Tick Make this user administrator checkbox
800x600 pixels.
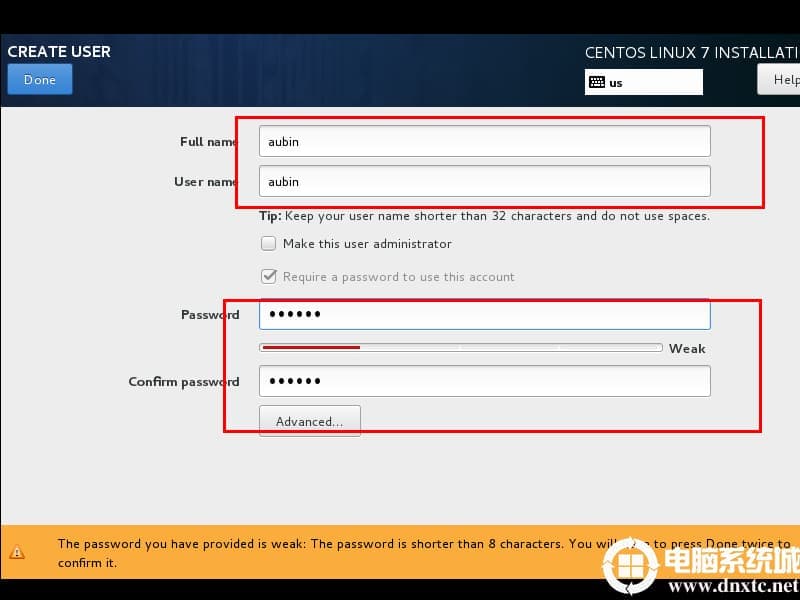tap(268, 243)
